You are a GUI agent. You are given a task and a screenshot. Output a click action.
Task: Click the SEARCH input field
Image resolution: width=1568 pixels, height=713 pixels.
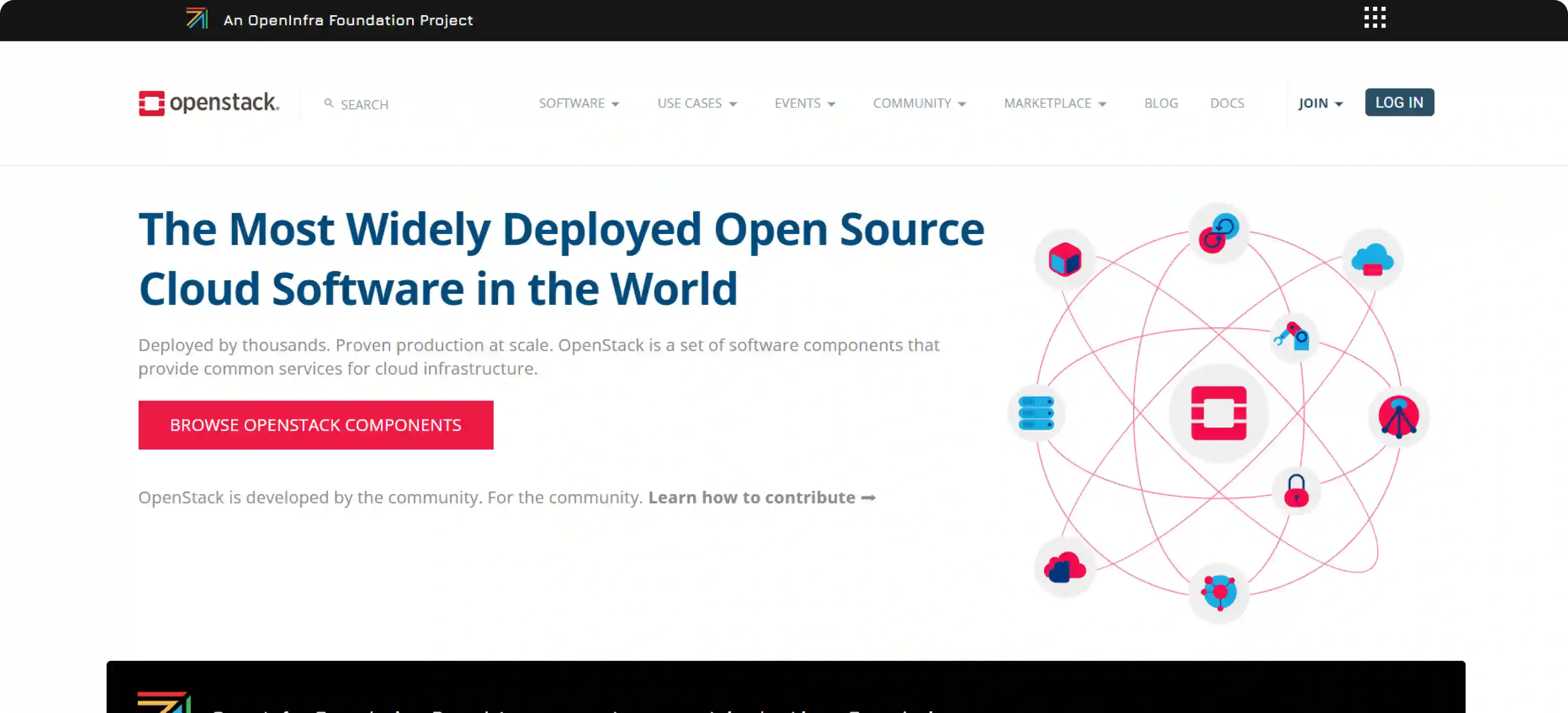tap(365, 104)
